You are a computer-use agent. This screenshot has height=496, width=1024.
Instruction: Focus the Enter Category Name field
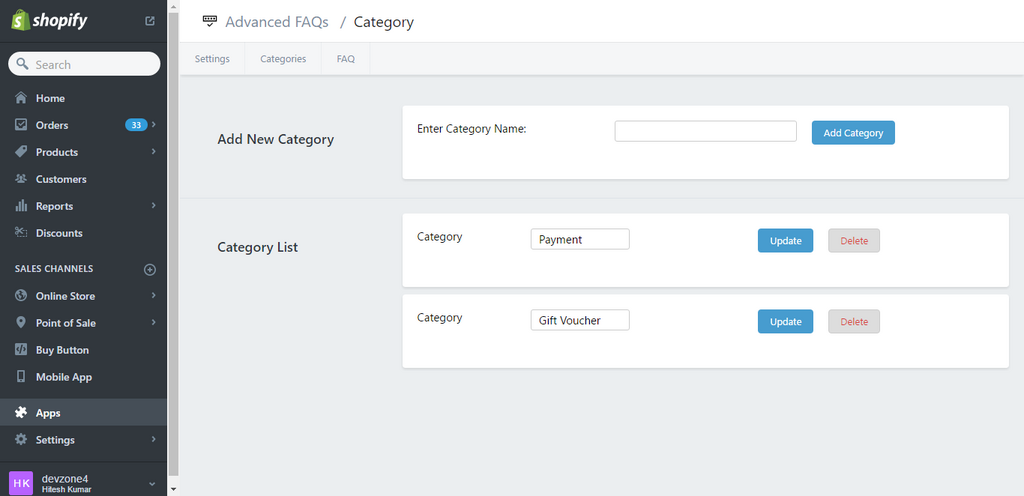coord(705,131)
